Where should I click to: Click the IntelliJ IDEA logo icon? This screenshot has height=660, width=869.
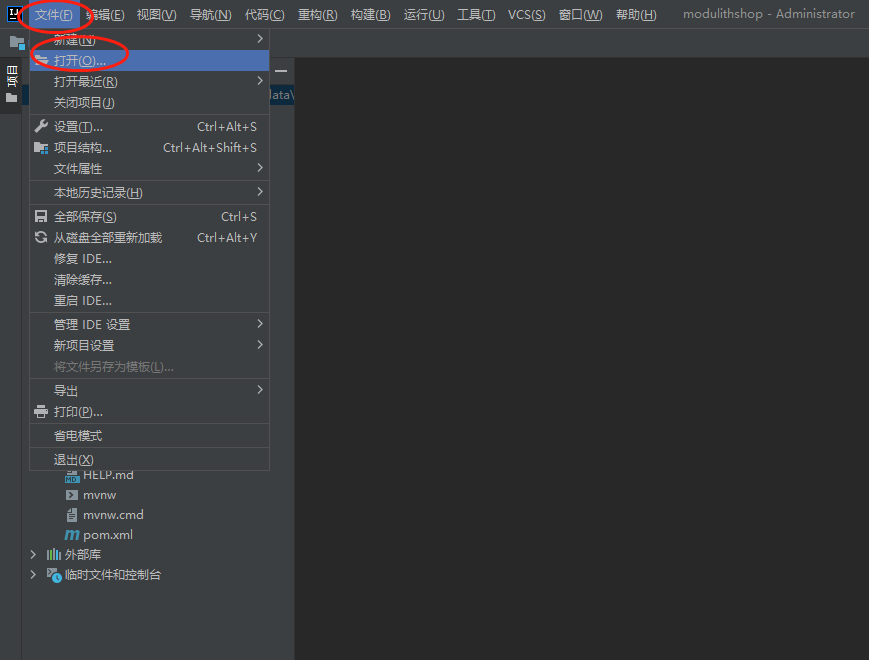point(13,14)
